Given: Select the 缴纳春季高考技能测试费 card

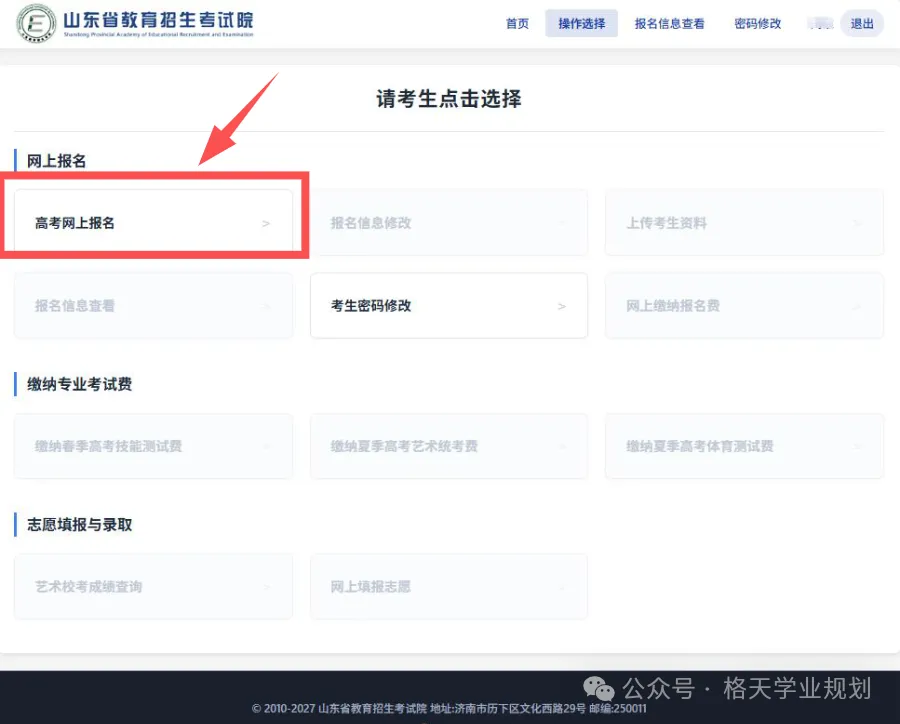Looking at the screenshot, I should point(153,446).
